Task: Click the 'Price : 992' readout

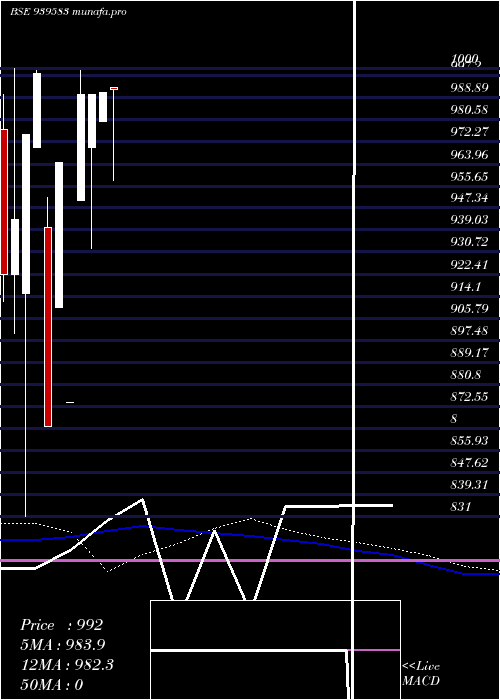Action: click(x=62, y=625)
